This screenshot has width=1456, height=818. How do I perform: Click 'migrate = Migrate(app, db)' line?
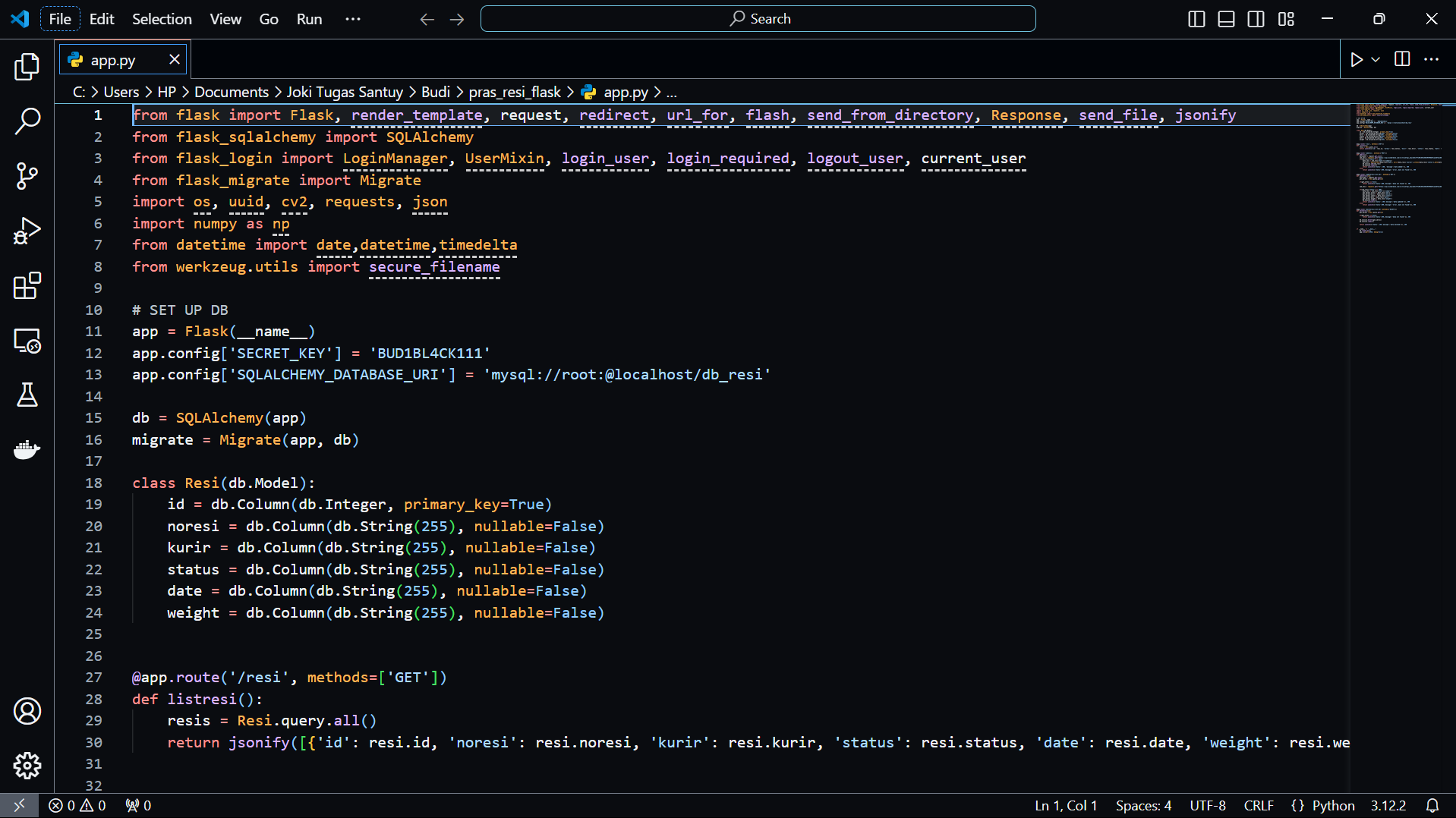245,439
